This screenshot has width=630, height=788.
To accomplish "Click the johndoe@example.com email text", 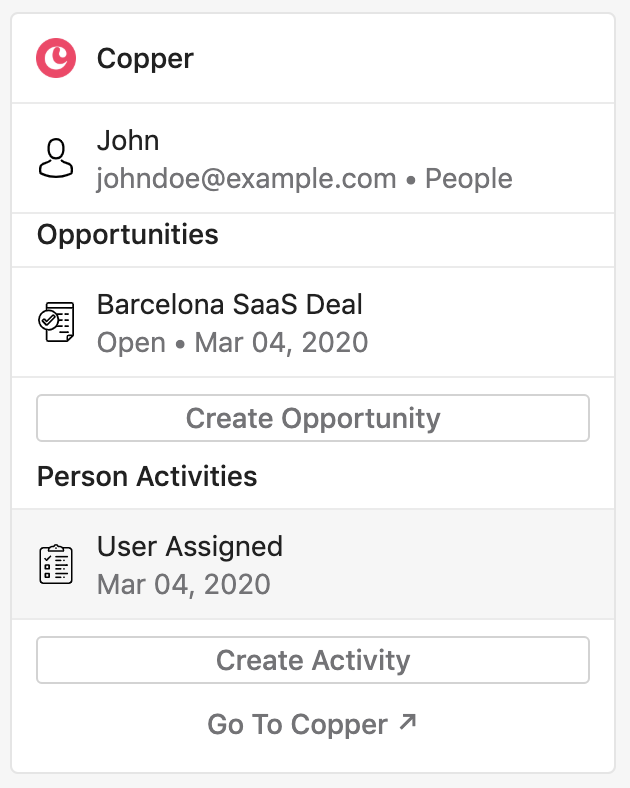I will coord(247,179).
